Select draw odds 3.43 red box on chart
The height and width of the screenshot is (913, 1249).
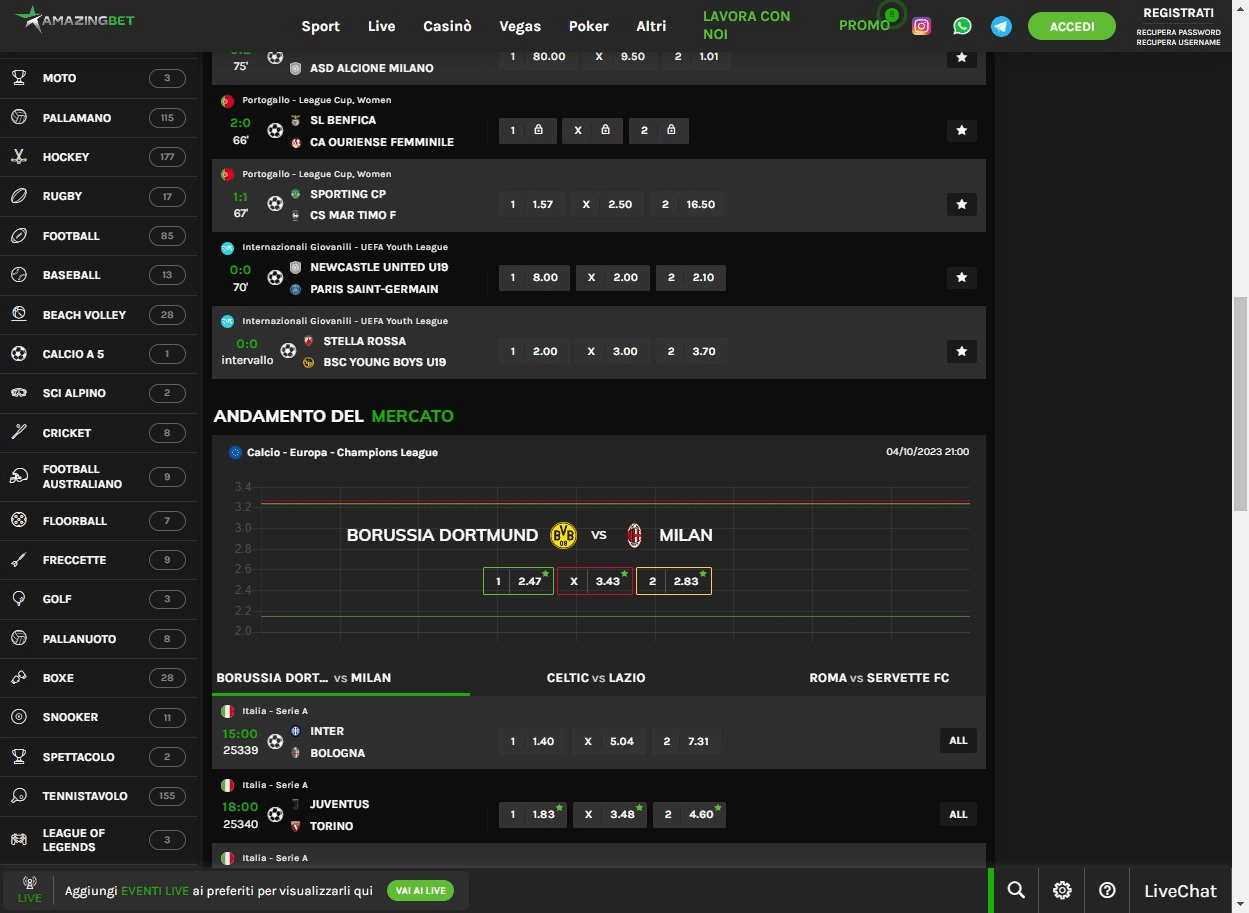[x=595, y=581]
